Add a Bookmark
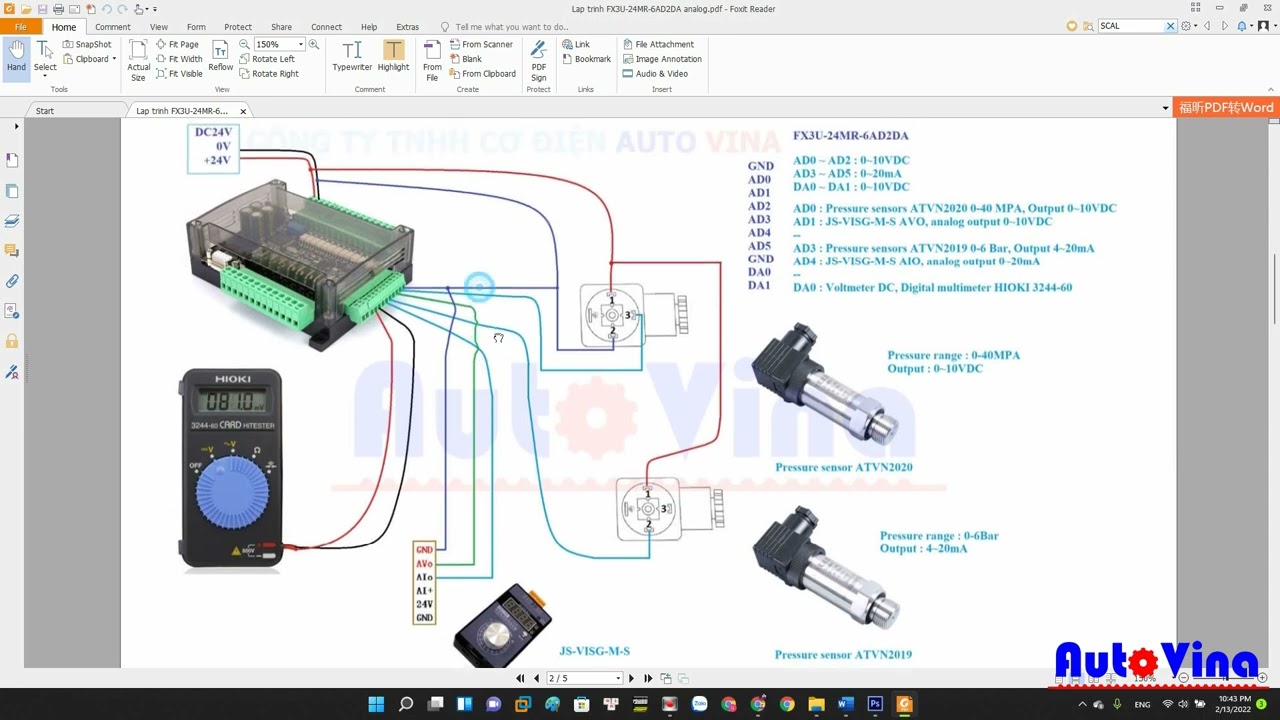This screenshot has width=1280, height=720. pos(586,59)
